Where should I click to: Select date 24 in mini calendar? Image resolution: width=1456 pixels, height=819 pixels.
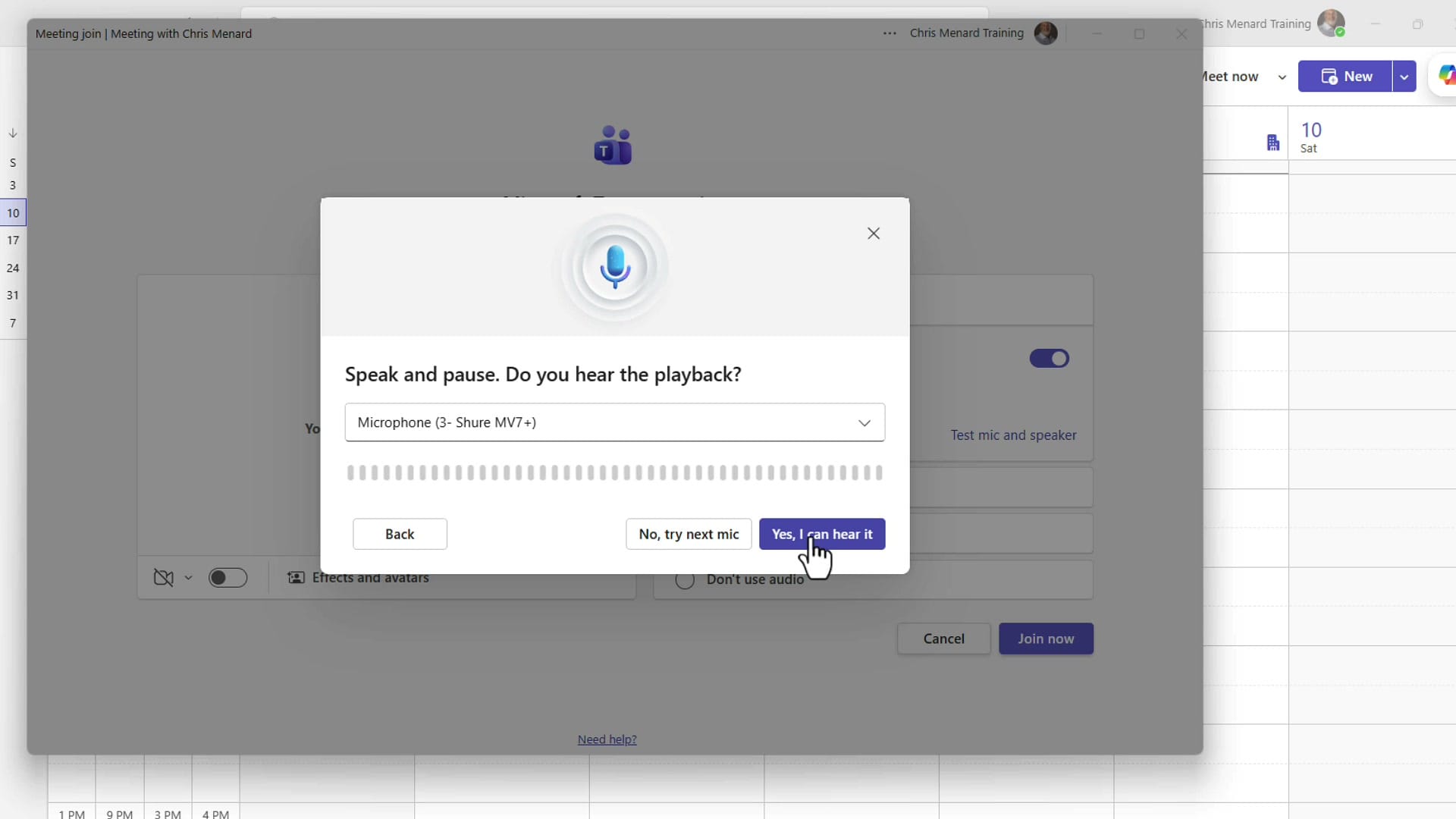point(13,268)
